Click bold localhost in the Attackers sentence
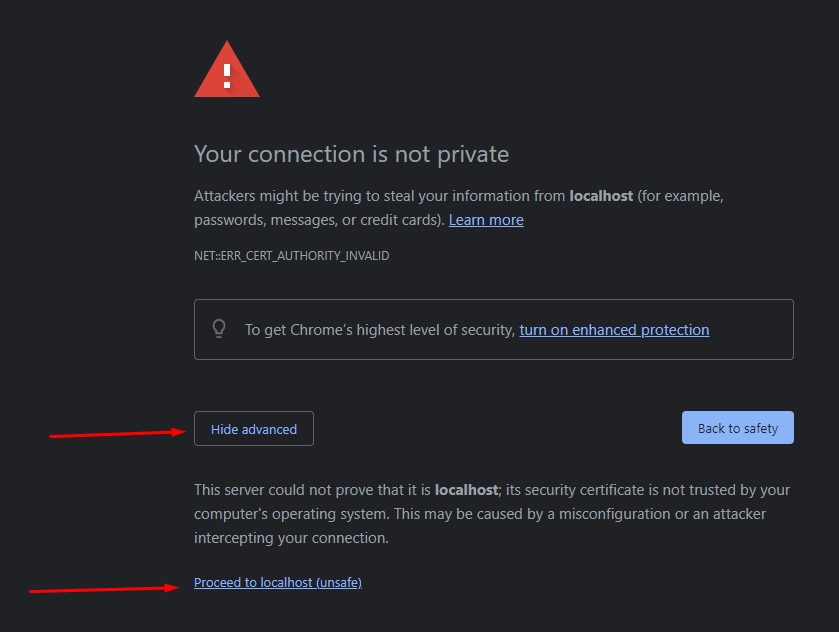The image size is (839, 632). 601,196
